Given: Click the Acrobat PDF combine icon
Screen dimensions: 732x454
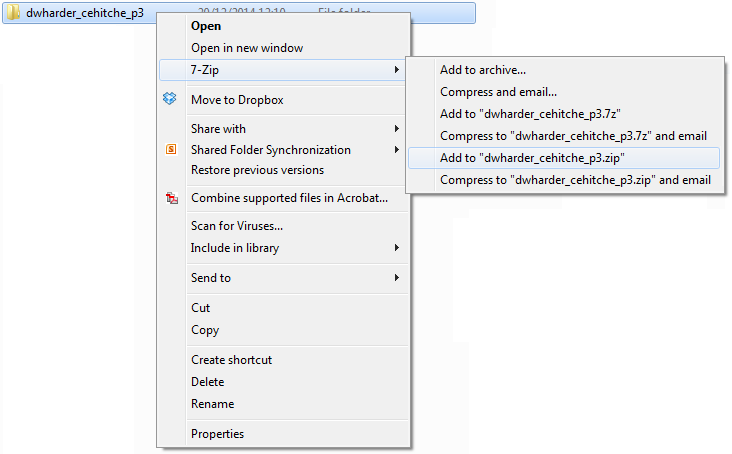Looking at the screenshot, I should (170, 198).
